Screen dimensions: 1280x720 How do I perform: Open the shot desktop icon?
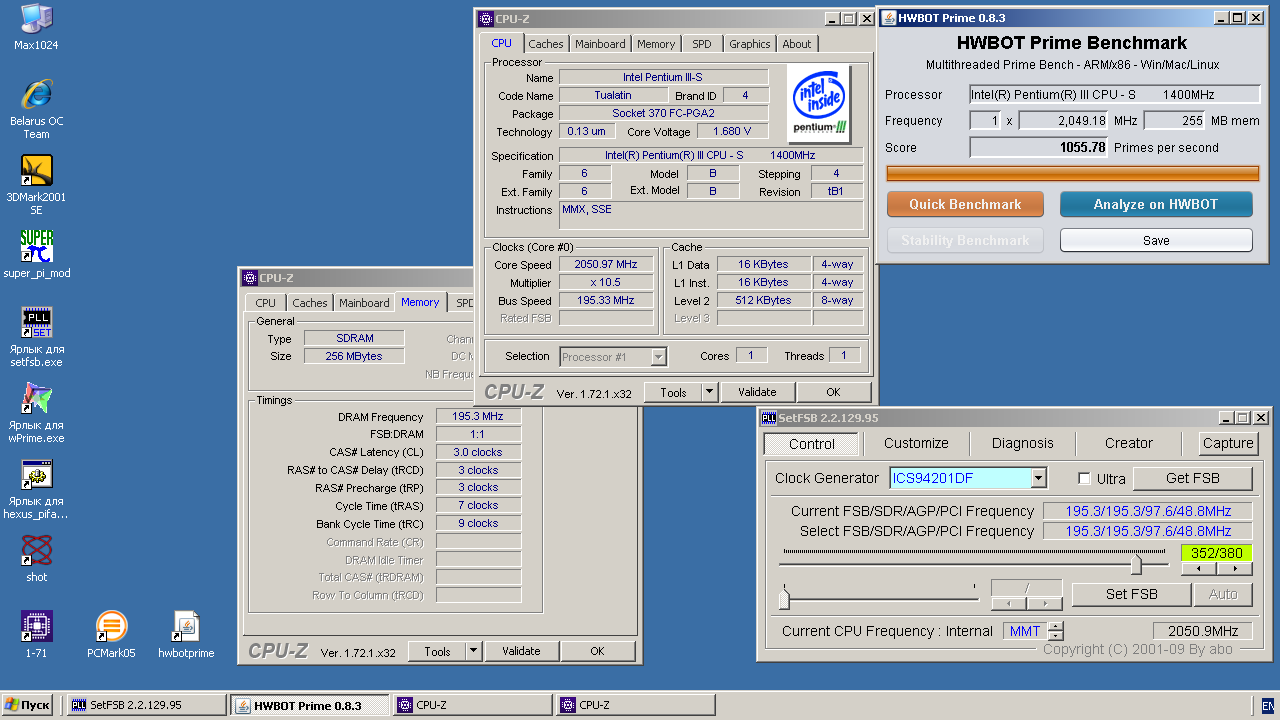(x=36, y=558)
